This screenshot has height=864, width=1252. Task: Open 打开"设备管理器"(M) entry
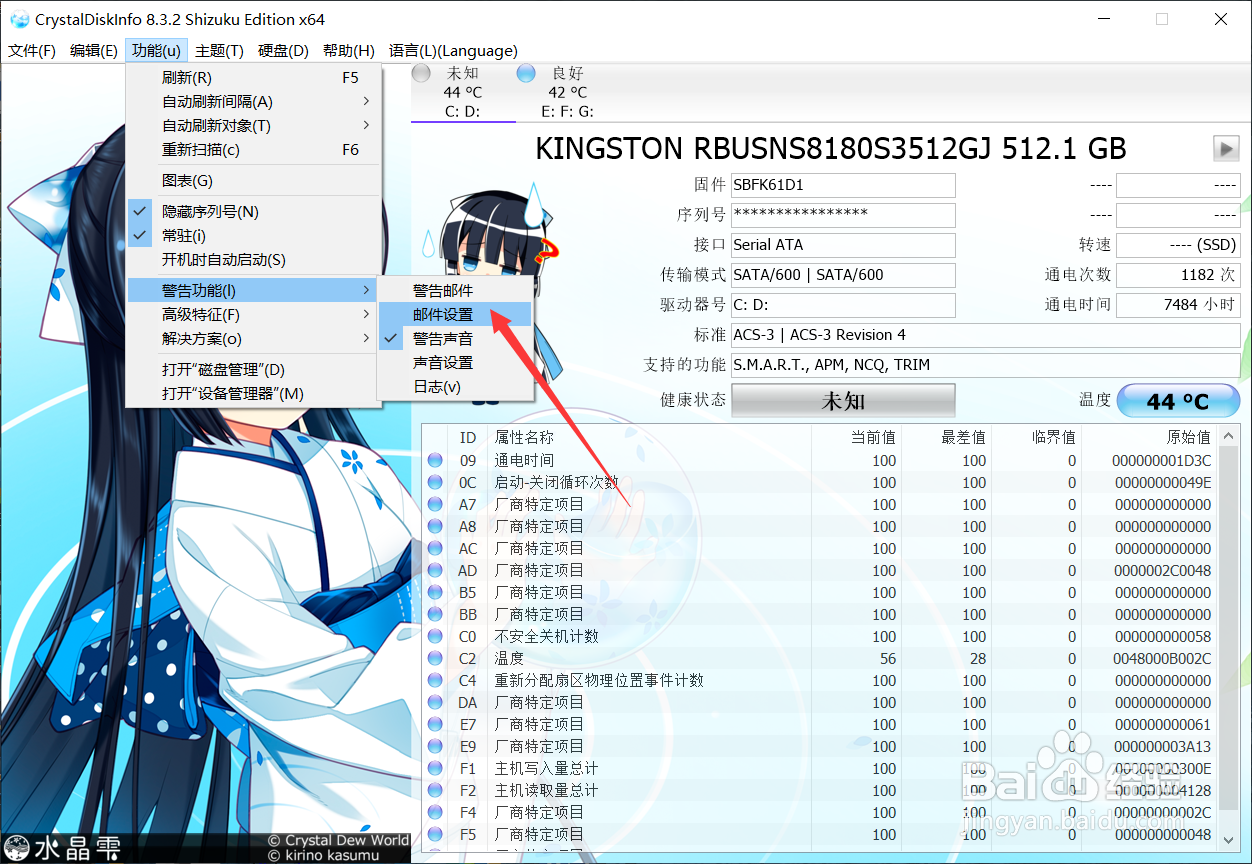pyautogui.click(x=254, y=394)
